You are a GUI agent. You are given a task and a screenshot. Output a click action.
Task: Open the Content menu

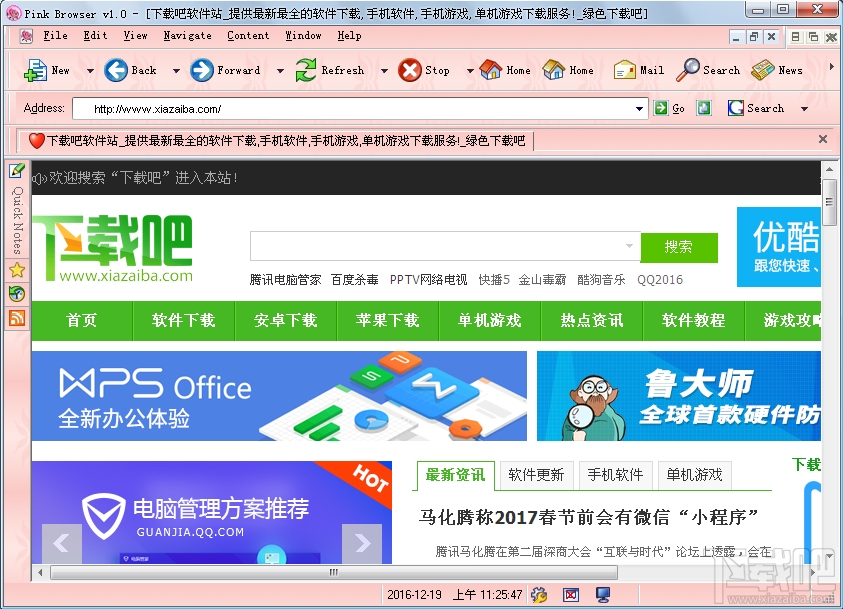(248, 35)
